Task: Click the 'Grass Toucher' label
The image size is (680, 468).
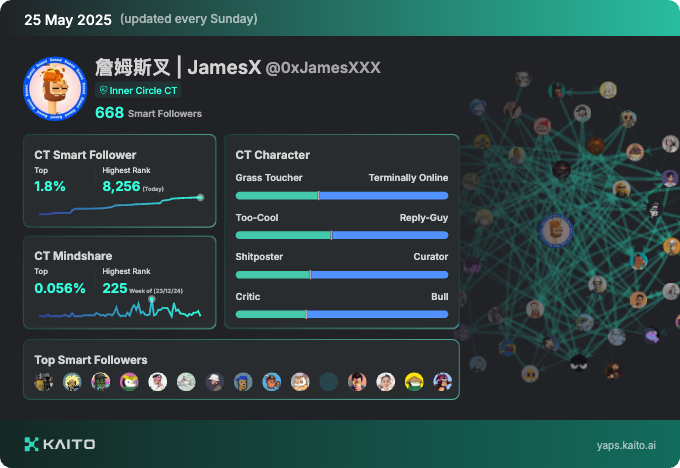Action: tap(269, 178)
